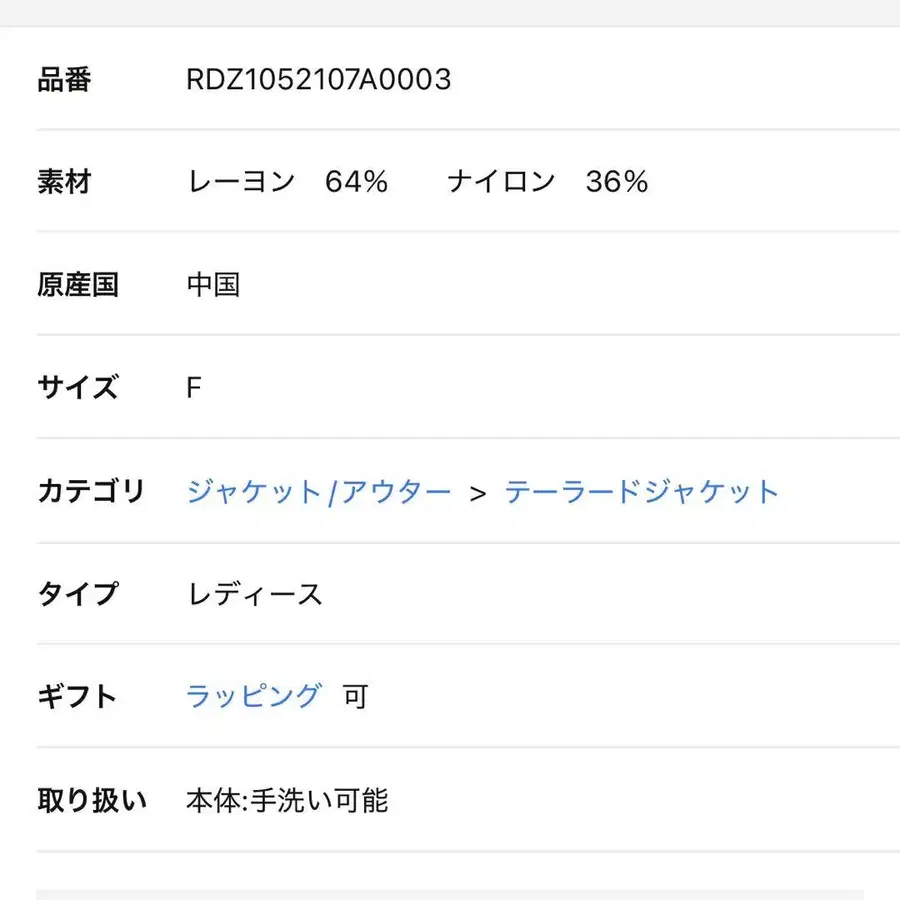Viewport: 900px width, 900px height.
Task: Click the 原産国 row label
Action: click(78, 285)
